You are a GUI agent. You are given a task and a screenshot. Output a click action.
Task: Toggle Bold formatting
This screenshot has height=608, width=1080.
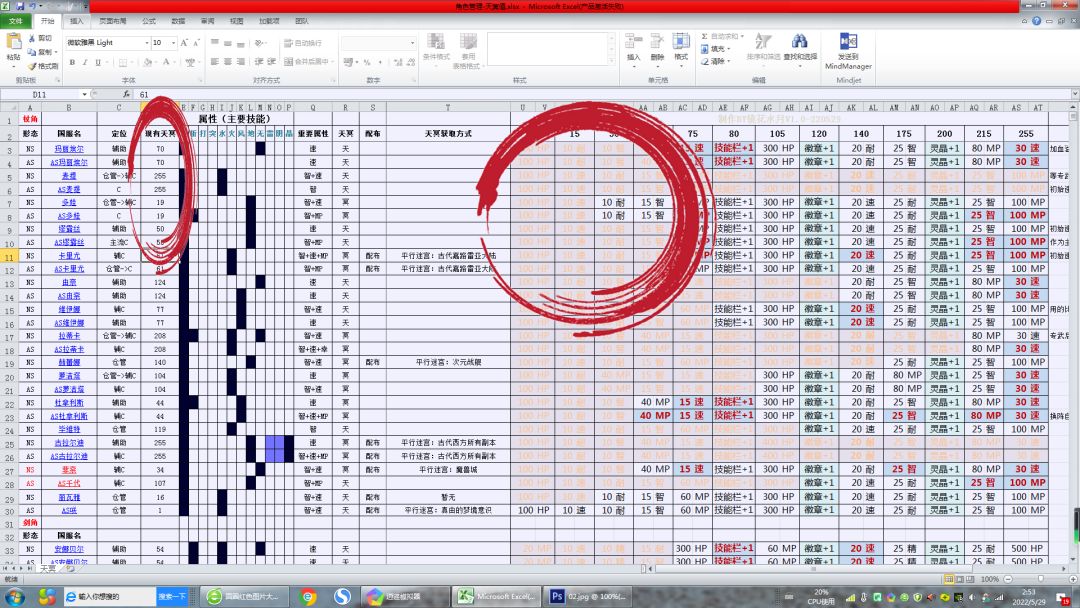coord(72,62)
